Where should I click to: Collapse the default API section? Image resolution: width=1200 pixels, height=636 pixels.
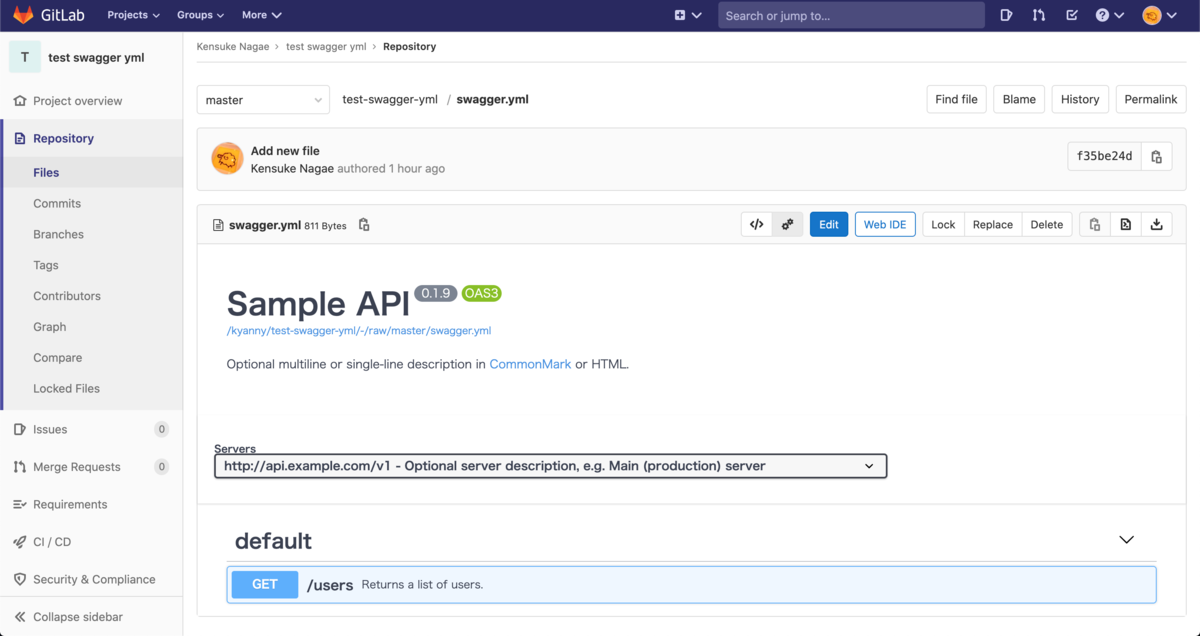point(1126,539)
